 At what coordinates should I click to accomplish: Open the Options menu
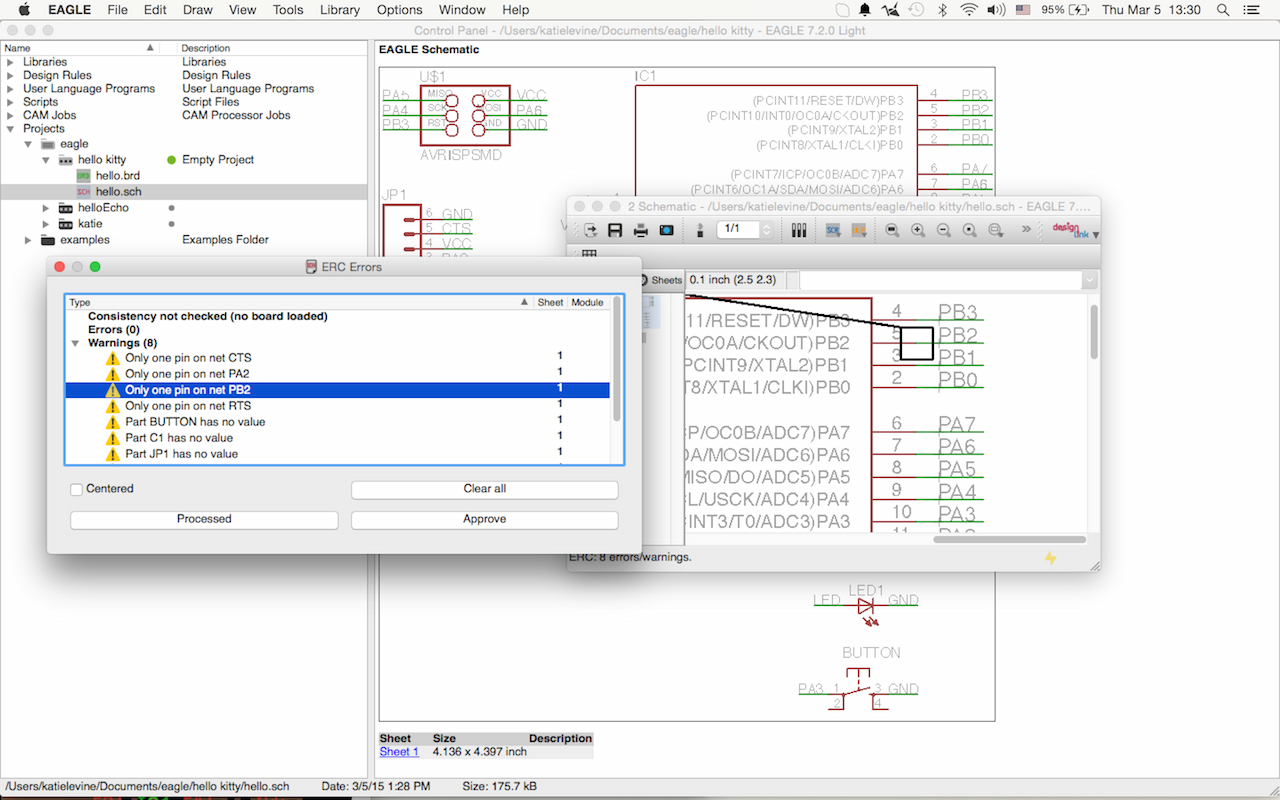tap(399, 10)
